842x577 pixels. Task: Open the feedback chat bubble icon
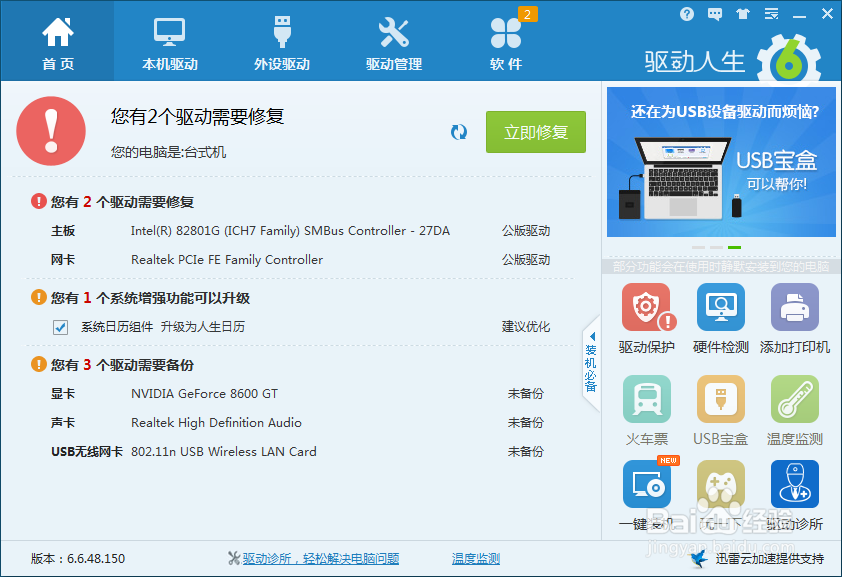click(x=715, y=14)
